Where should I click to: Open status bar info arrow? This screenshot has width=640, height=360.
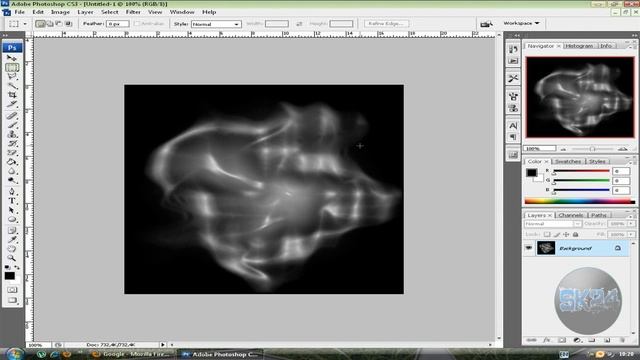(162, 345)
